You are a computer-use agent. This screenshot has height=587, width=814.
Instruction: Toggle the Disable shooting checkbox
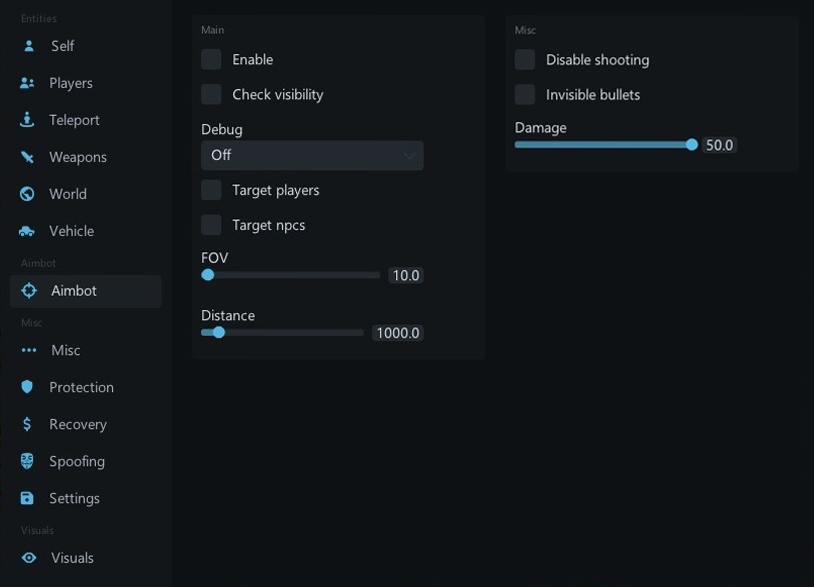click(x=525, y=60)
